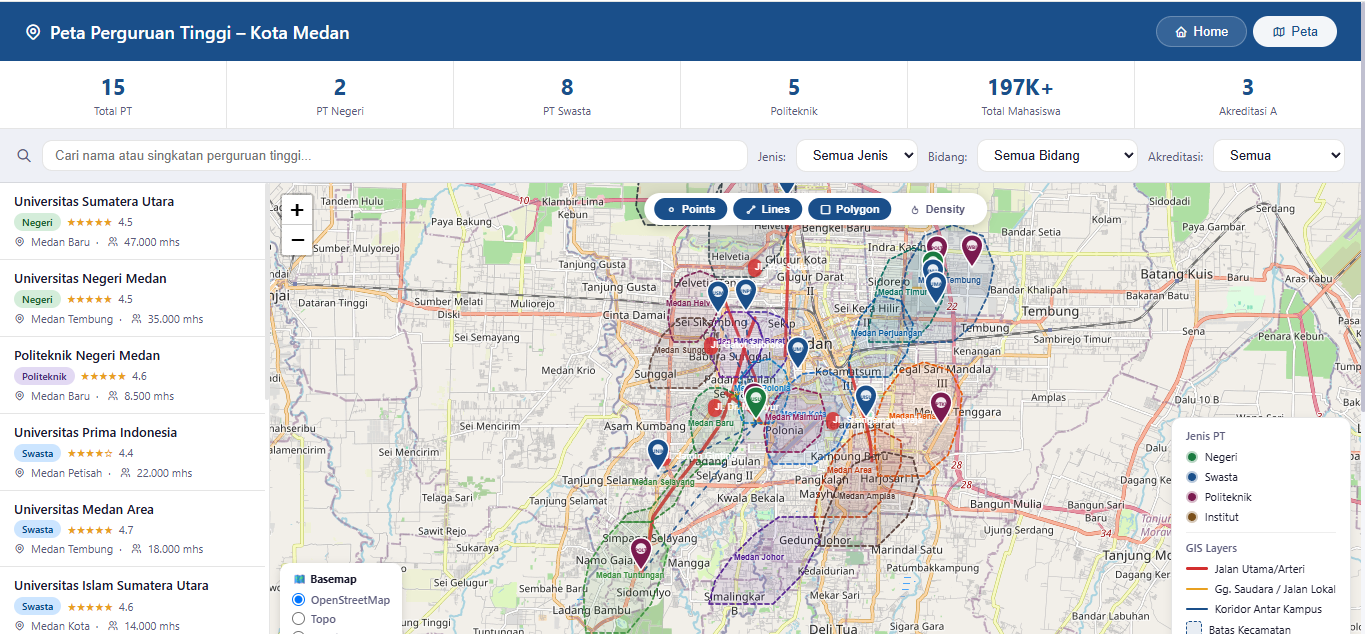This screenshot has width=1365, height=634.
Task: Open Universitas Islam Sumatera Utara entry
Action: (x=133, y=601)
